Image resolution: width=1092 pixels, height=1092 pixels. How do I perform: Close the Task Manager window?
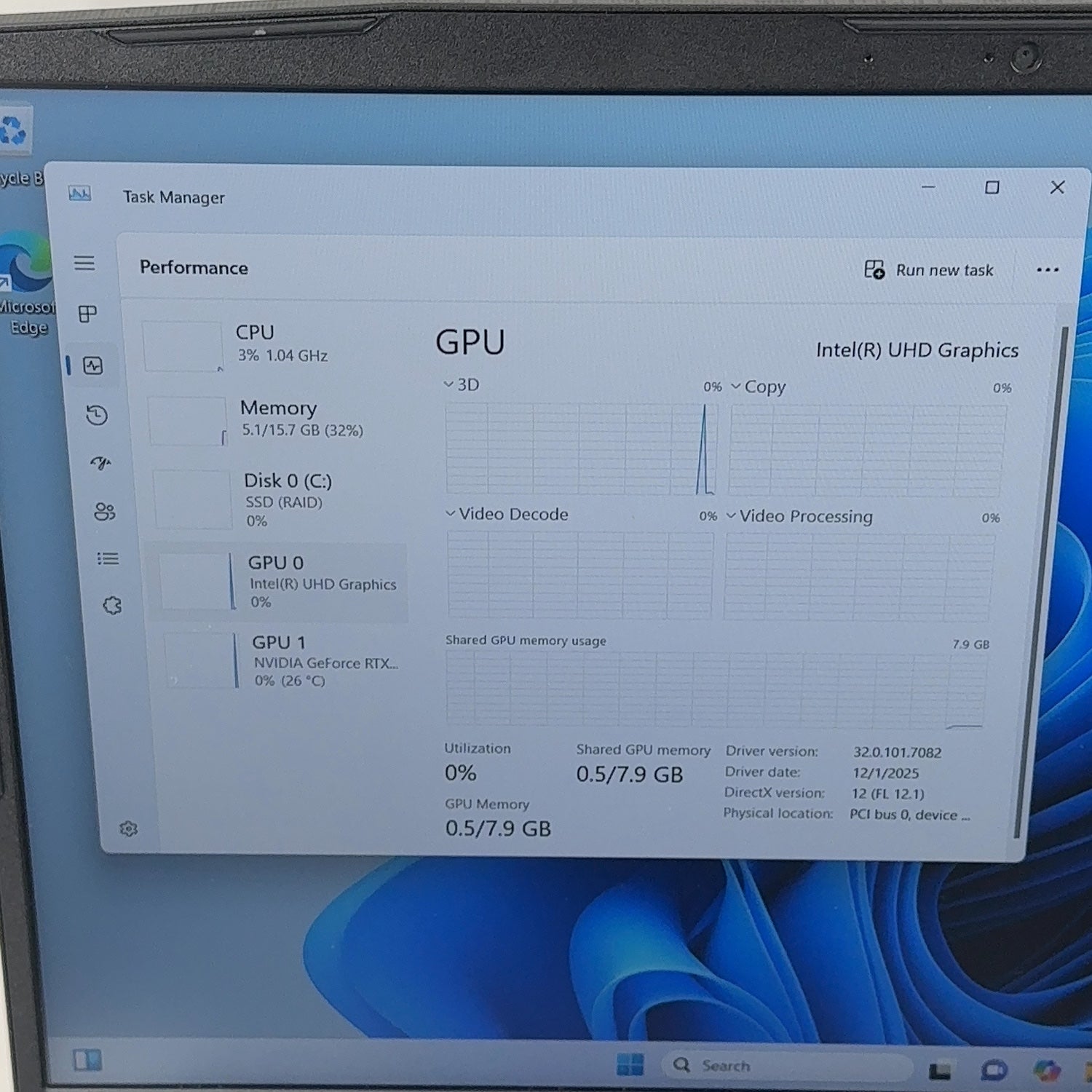(1058, 187)
